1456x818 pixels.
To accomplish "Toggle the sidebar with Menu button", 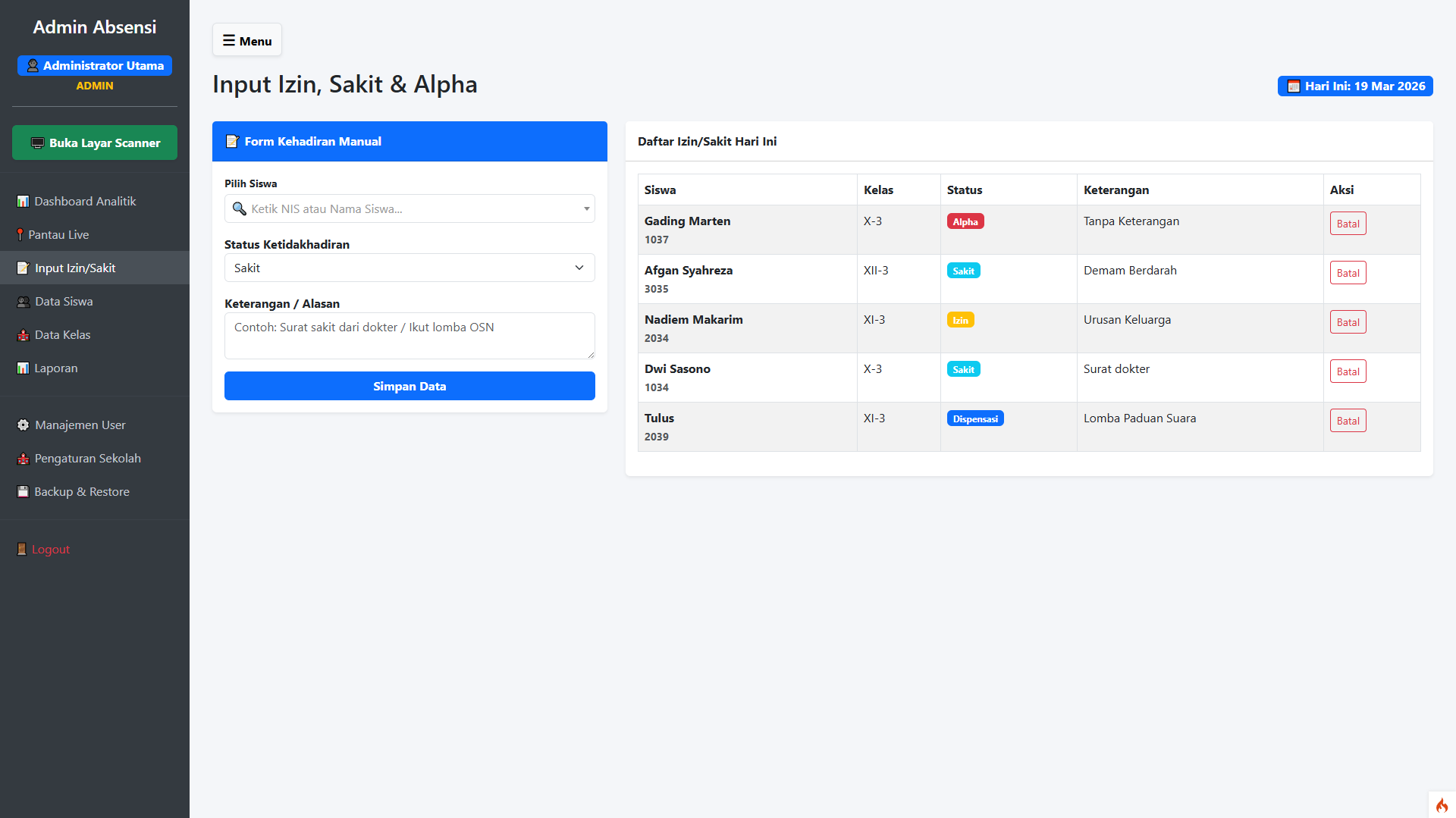I will [x=247, y=41].
